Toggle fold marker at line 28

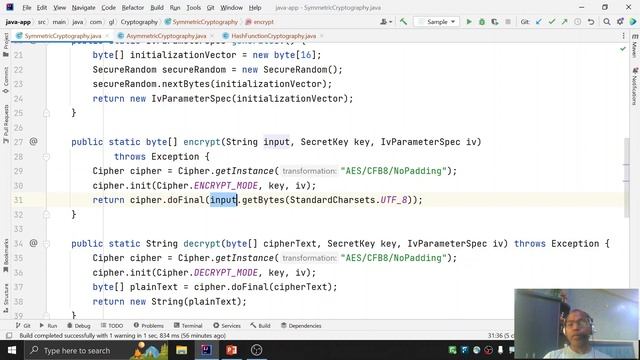46,157
